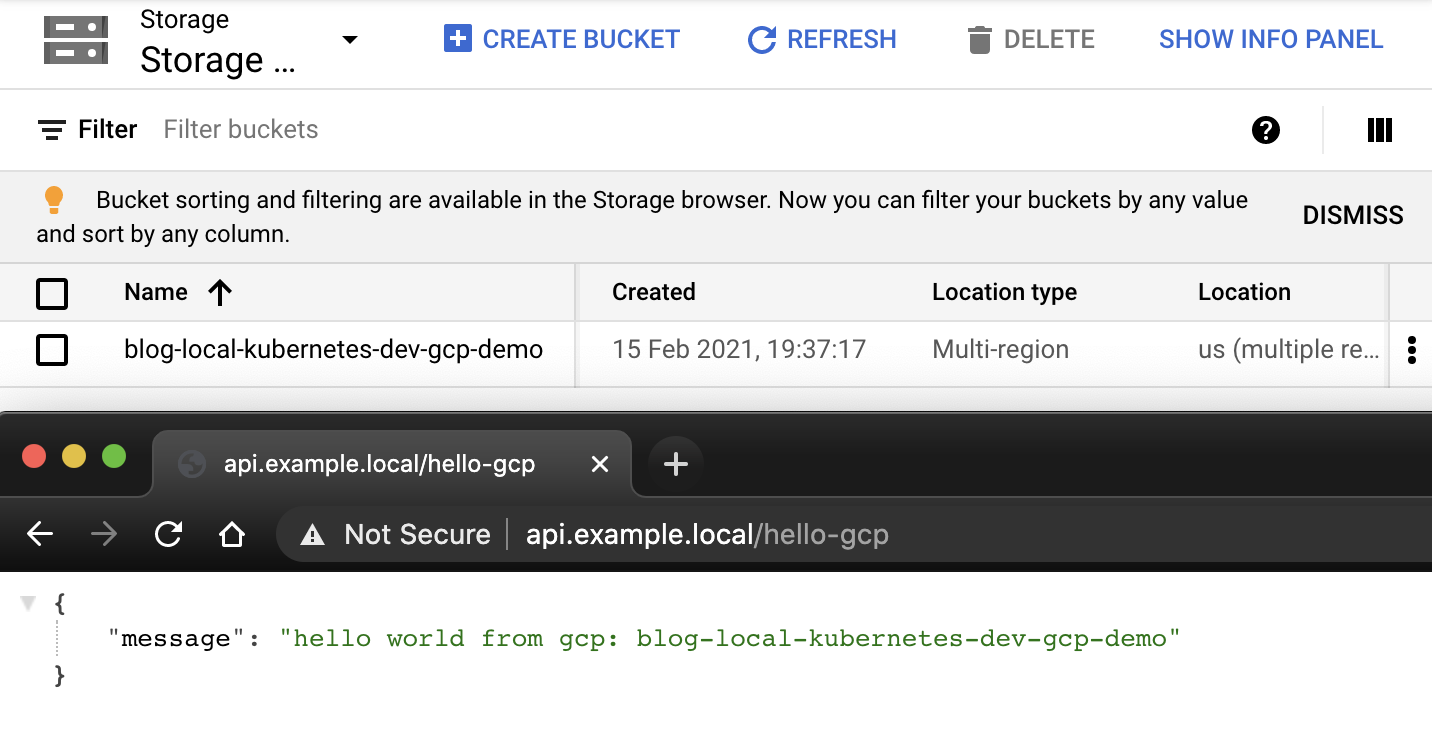Close the api.example.local/hello-gcp tab
1432x732 pixels.
tap(600, 464)
